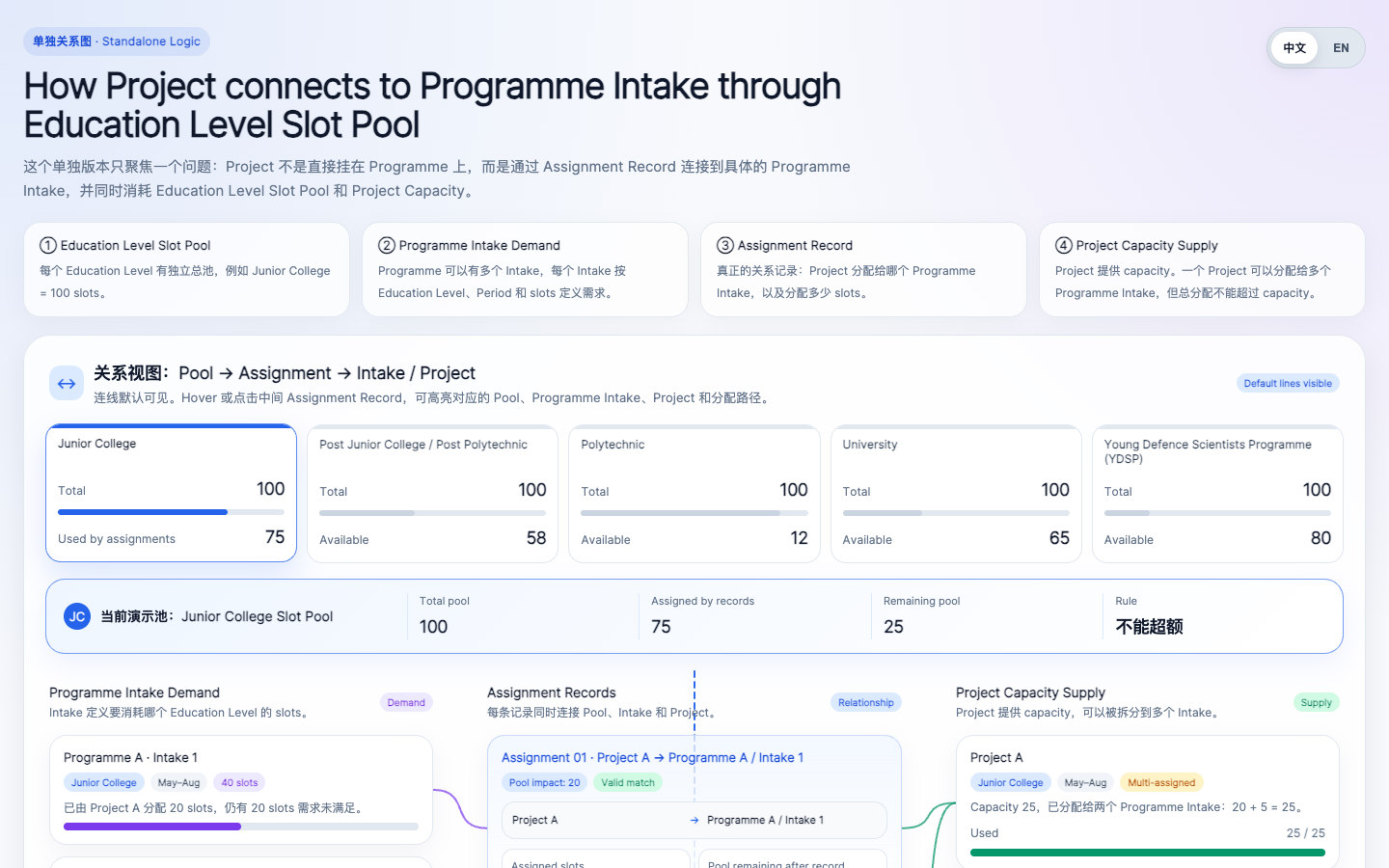1389x868 pixels.
Task: Click the Programme A Intake 1 purple progress bar
Action: [x=241, y=827]
